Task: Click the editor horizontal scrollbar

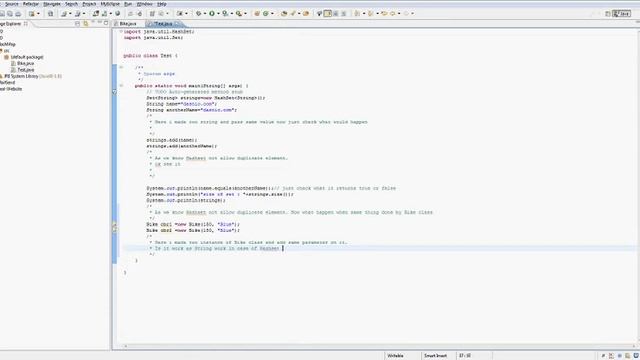Action: coord(379,346)
